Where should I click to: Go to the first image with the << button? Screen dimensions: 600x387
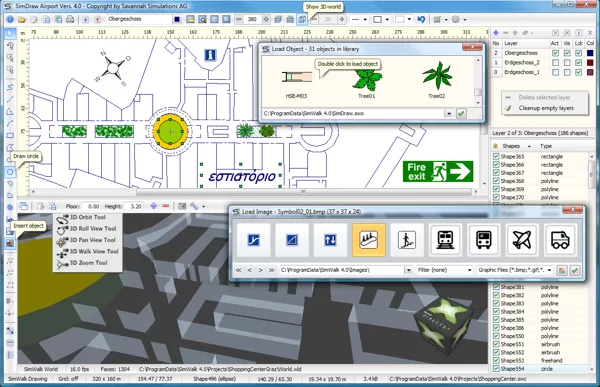[x=238, y=270]
